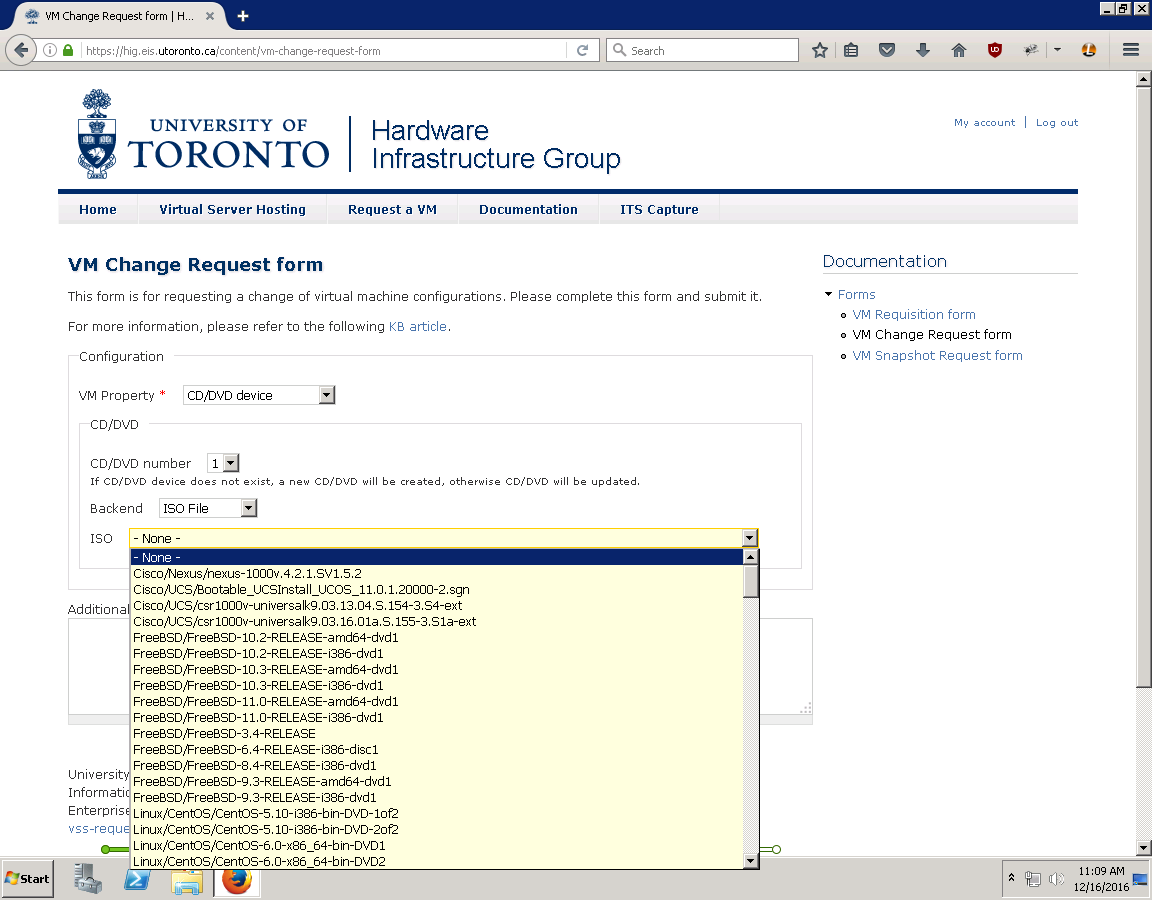Screen dimensions: 1152x900
Task: Open the network tray icon
Action: [x=1032, y=879]
